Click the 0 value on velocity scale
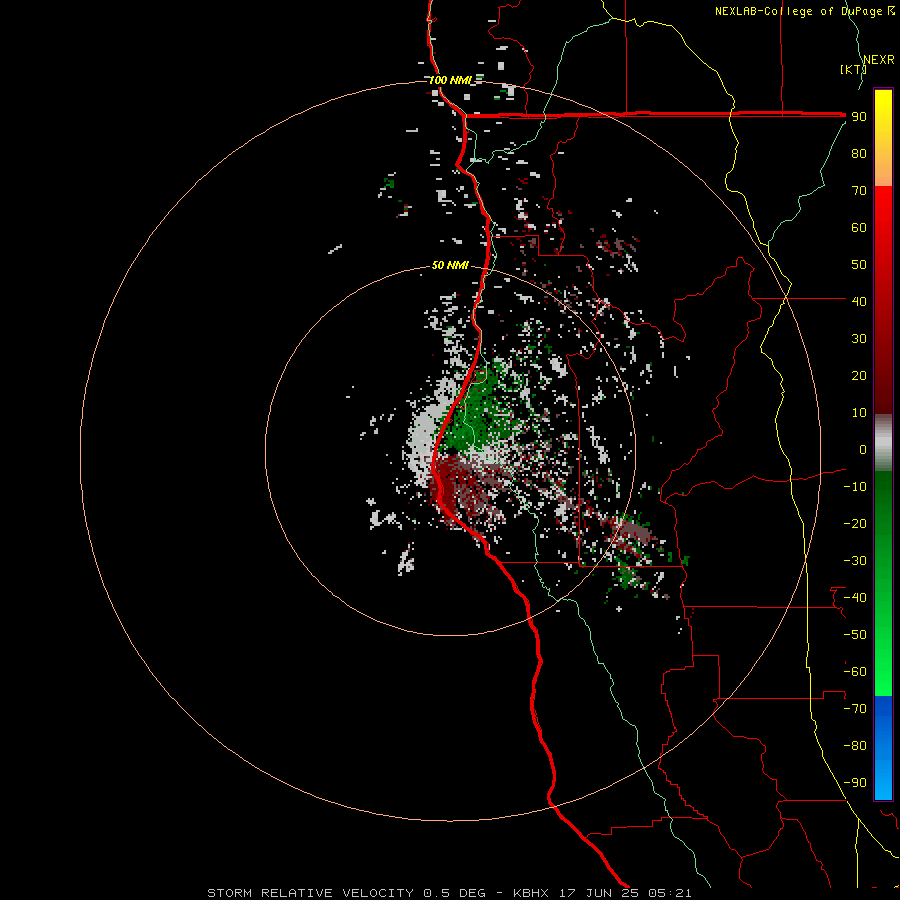Image resolution: width=900 pixels, height=900 pixels. point(863,449)
